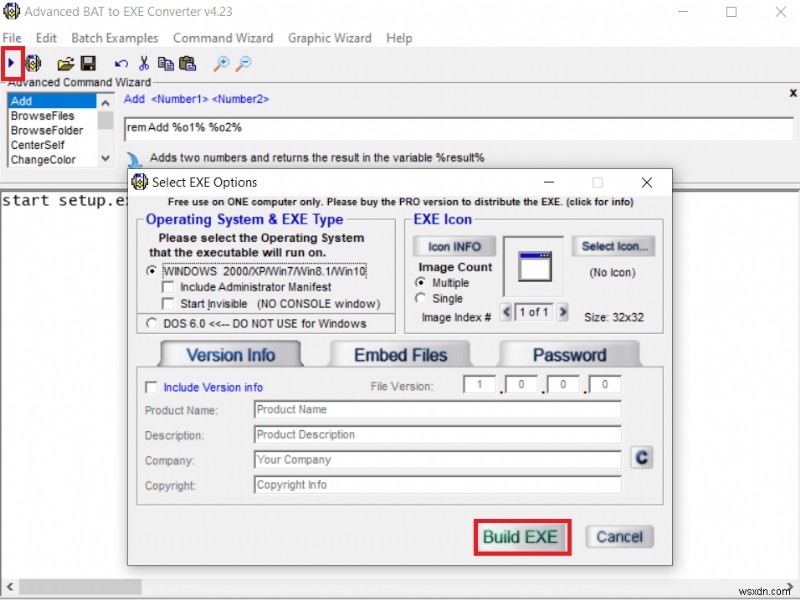800x600 pixels.
Task: Open the Batch Examples menu
Action: 114,38
